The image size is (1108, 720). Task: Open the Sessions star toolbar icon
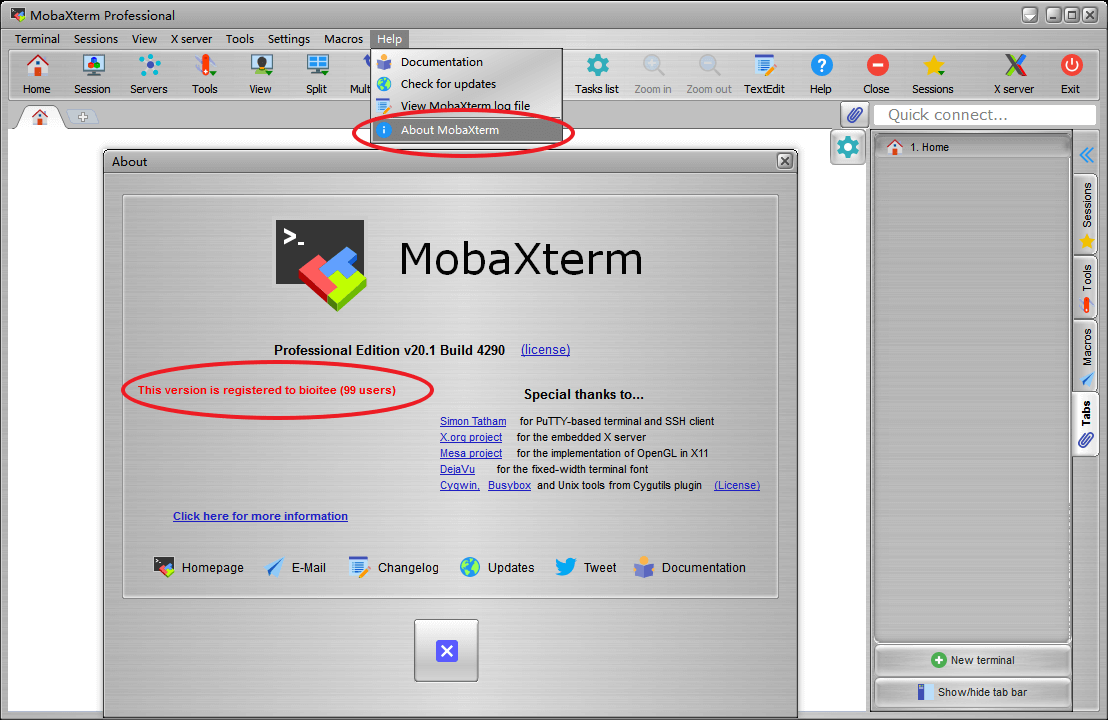click(933, 74)
